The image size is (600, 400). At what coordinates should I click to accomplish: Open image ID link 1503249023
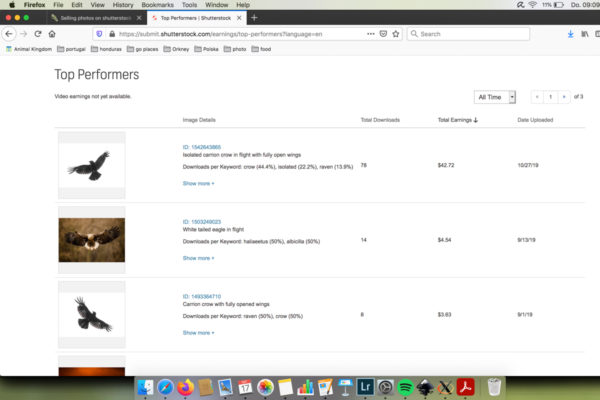pos(202,222)
